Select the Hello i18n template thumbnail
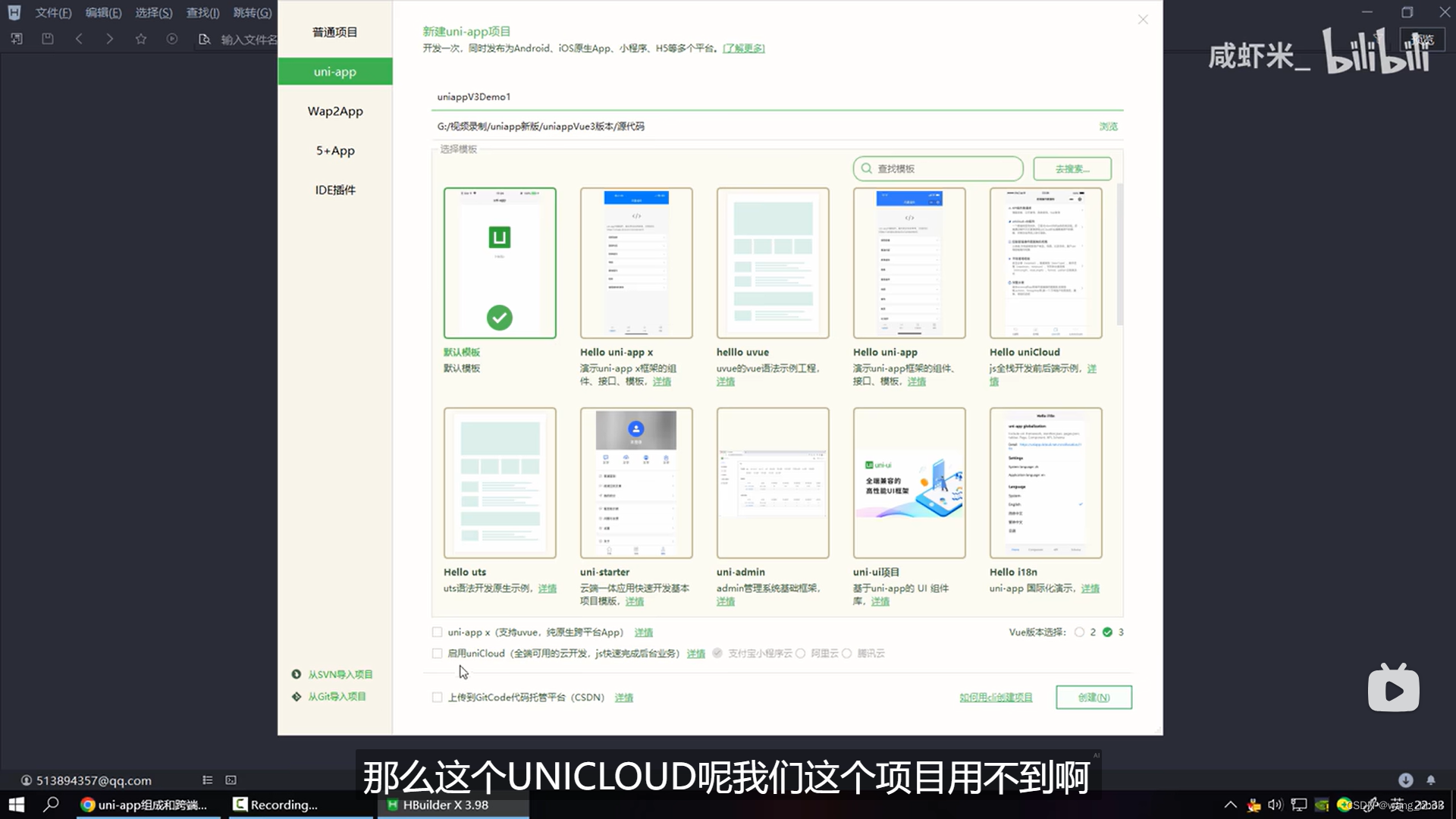 click(1046, 483)
